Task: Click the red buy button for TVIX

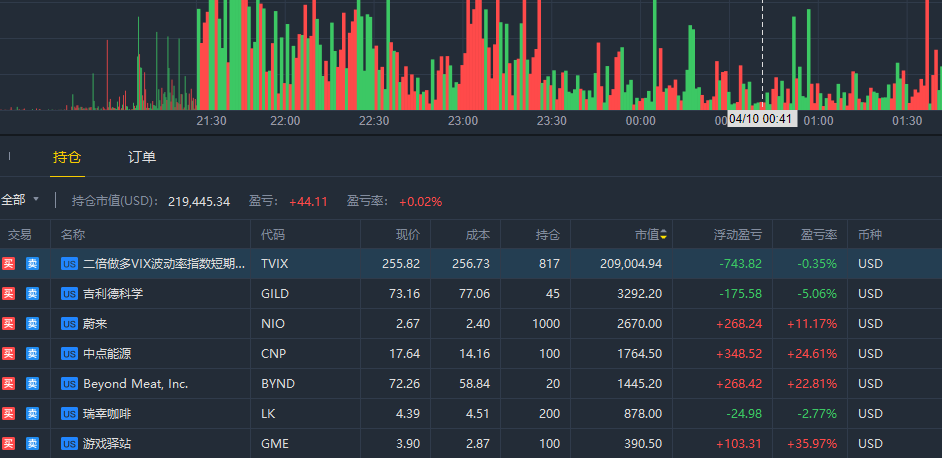Action: coord(8,264)
